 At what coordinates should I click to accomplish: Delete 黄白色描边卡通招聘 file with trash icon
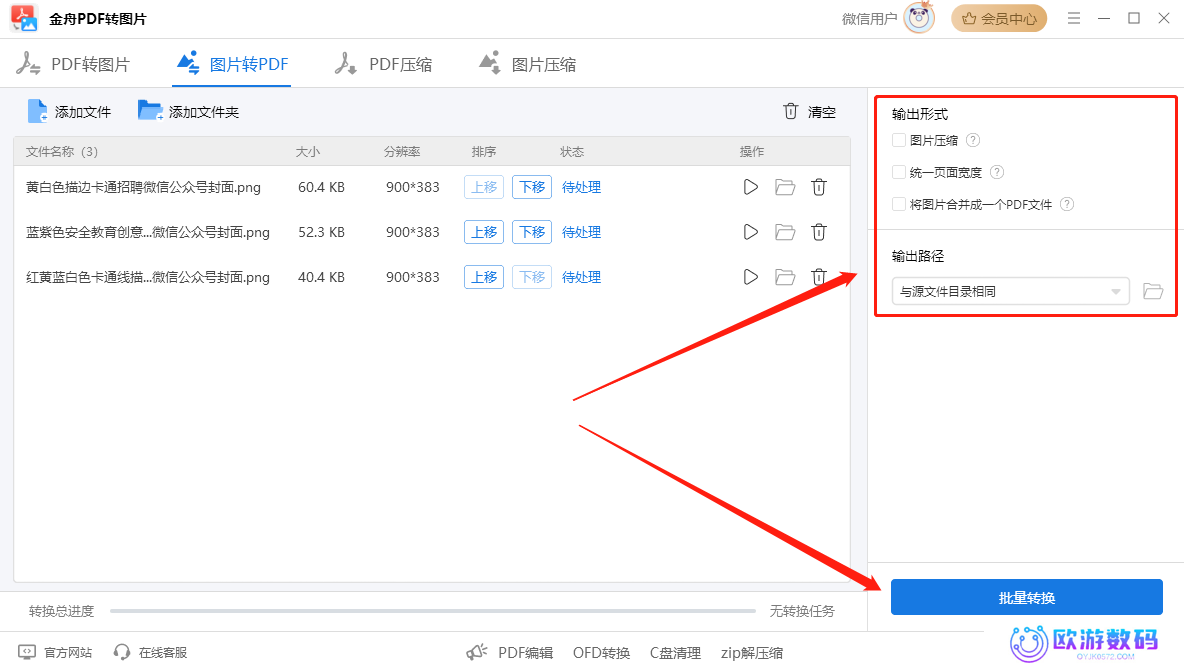(x=819, y=187)
